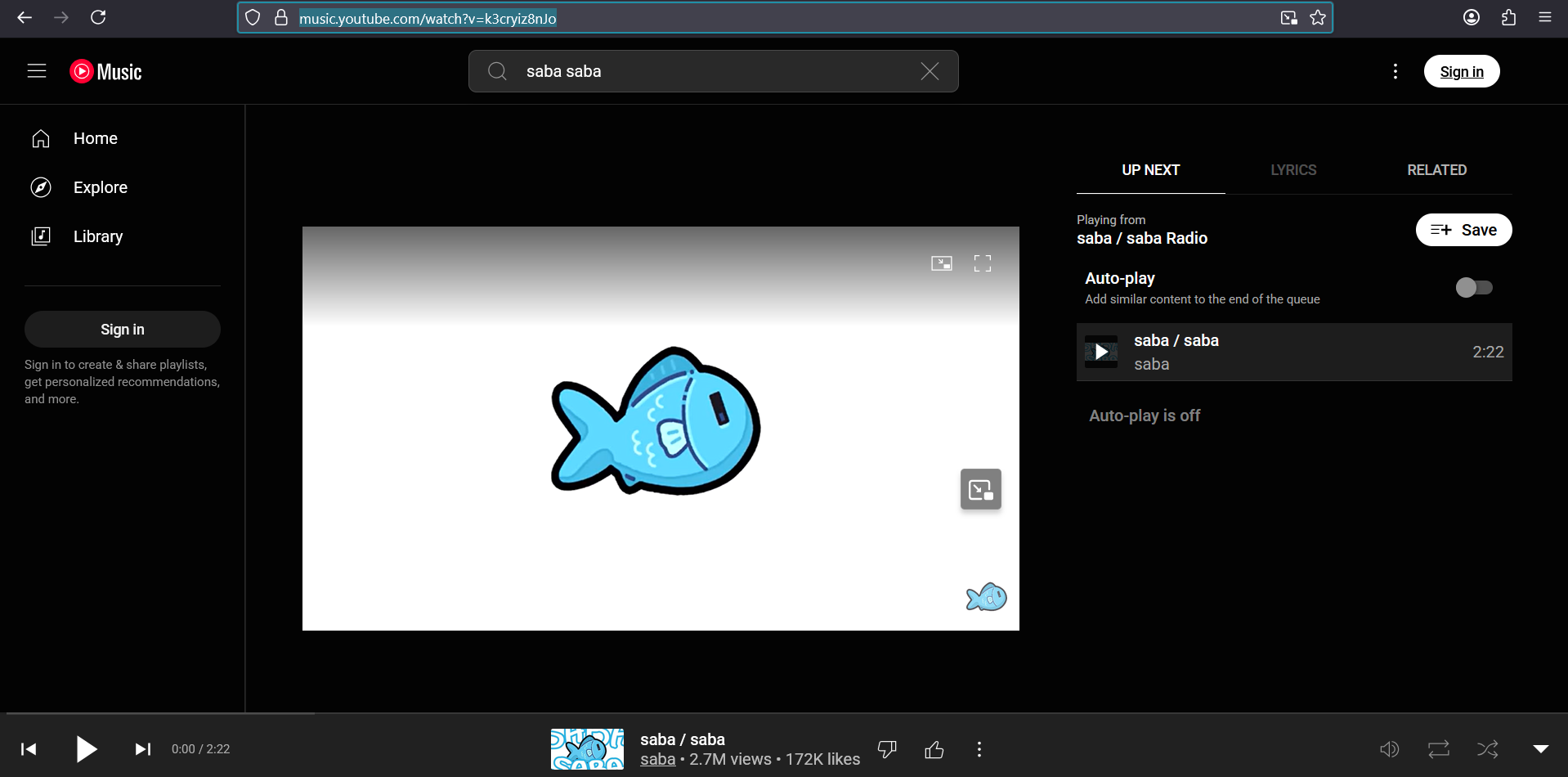Open the saba artist link

(658, 760)
